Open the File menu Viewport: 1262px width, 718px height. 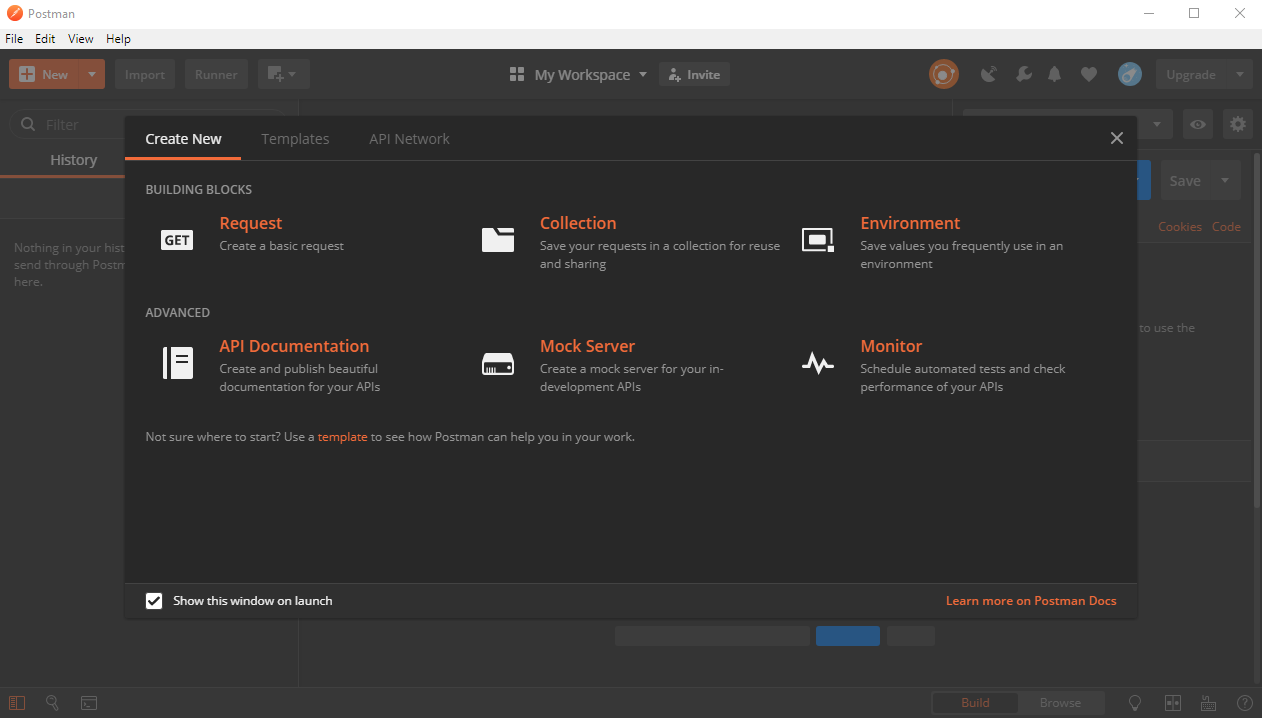click(14, 39)
